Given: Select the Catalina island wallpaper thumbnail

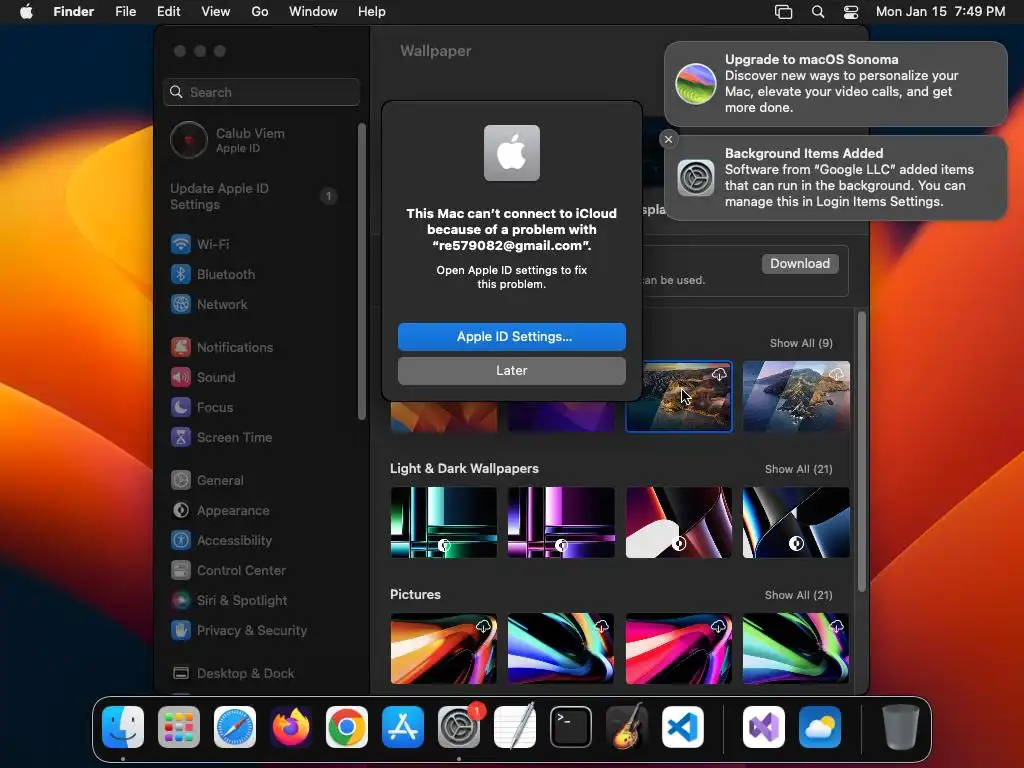Looking at the screenshot, I should click(x=796, y=396).
